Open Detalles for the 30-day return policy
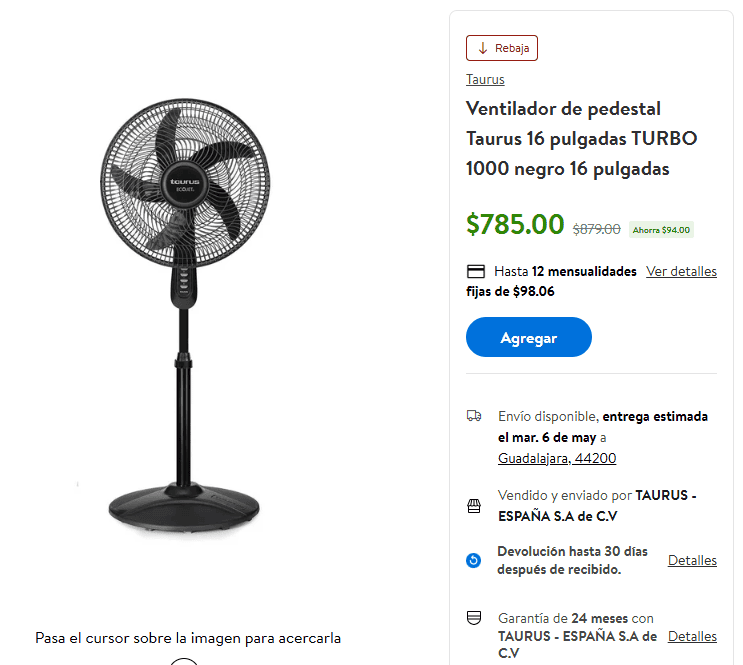Screen dimensions: 743x665 tap(692, 560)
